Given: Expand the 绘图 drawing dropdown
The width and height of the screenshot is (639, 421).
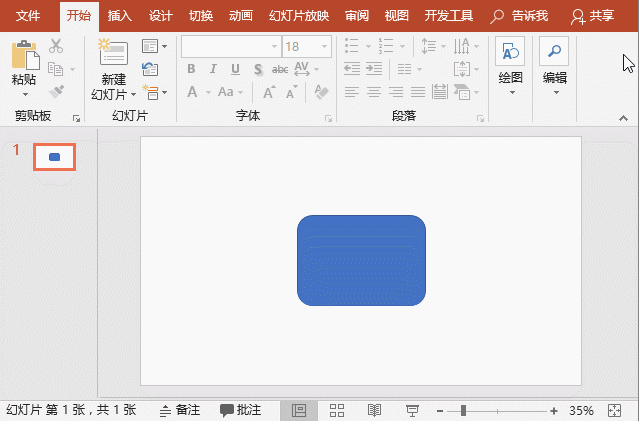Looking at the screenshot, I should (510, 92).
